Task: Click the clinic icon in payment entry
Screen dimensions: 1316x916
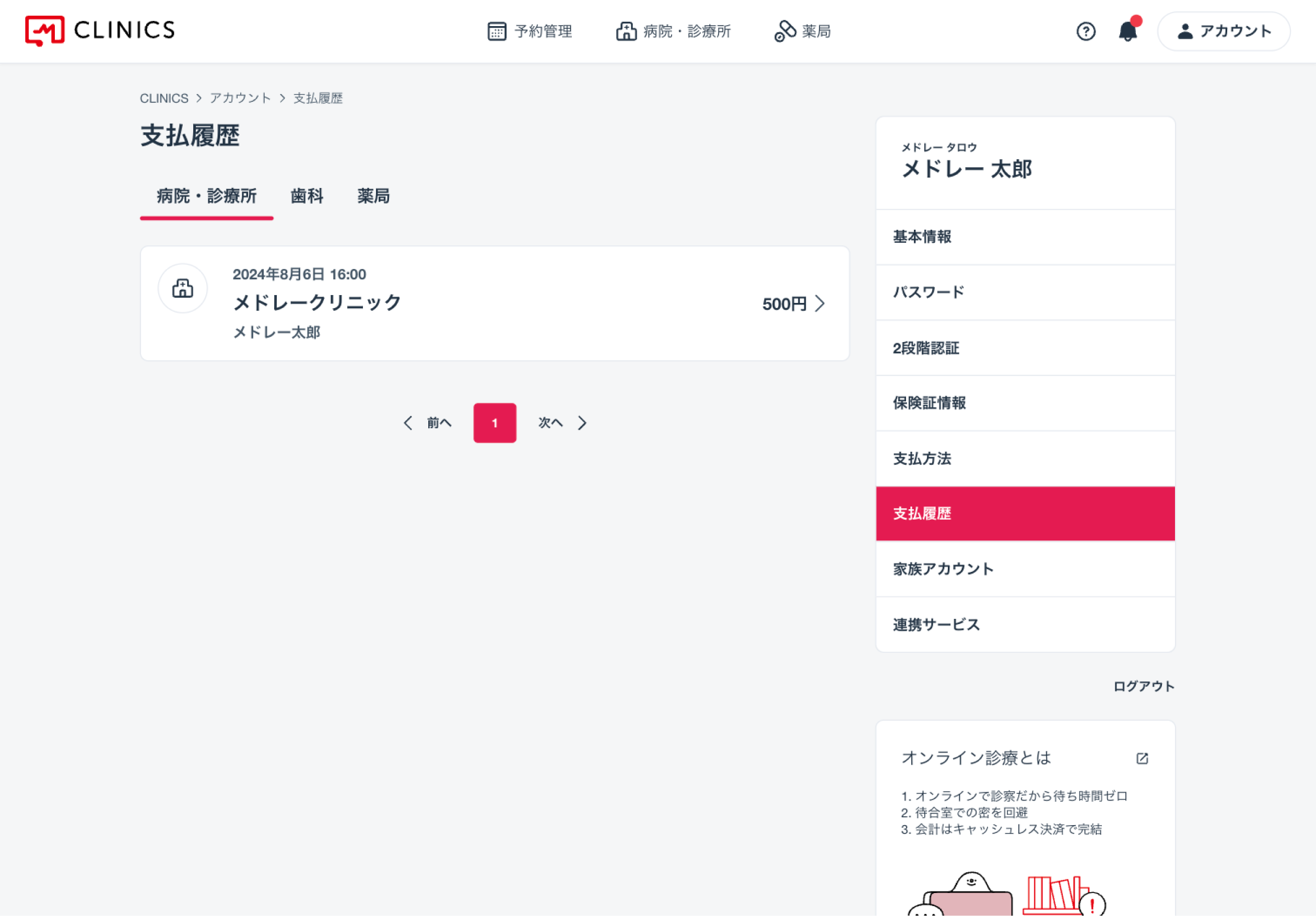Action: pos(183,288)
